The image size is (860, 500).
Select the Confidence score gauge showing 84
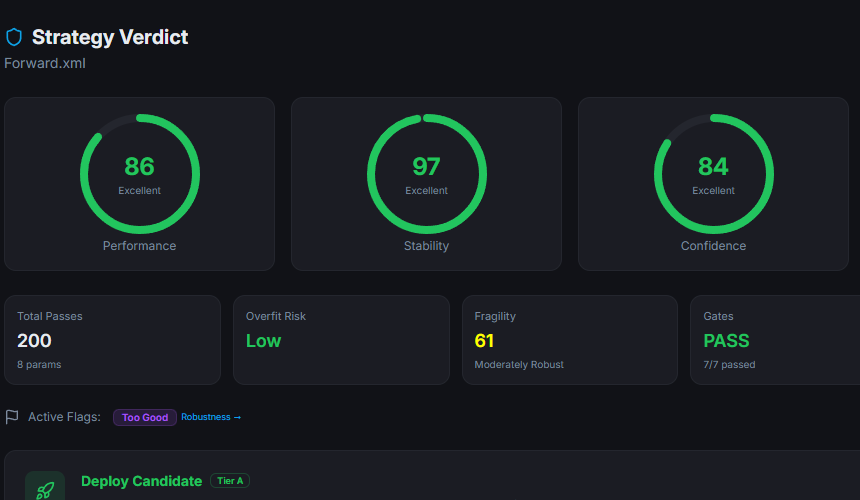click(x=714, y=174)
